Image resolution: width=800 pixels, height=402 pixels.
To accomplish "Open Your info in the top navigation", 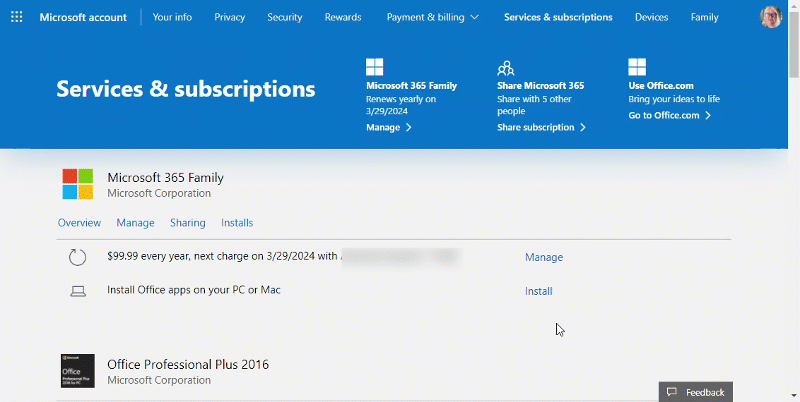I will click(x=172, y=17).
